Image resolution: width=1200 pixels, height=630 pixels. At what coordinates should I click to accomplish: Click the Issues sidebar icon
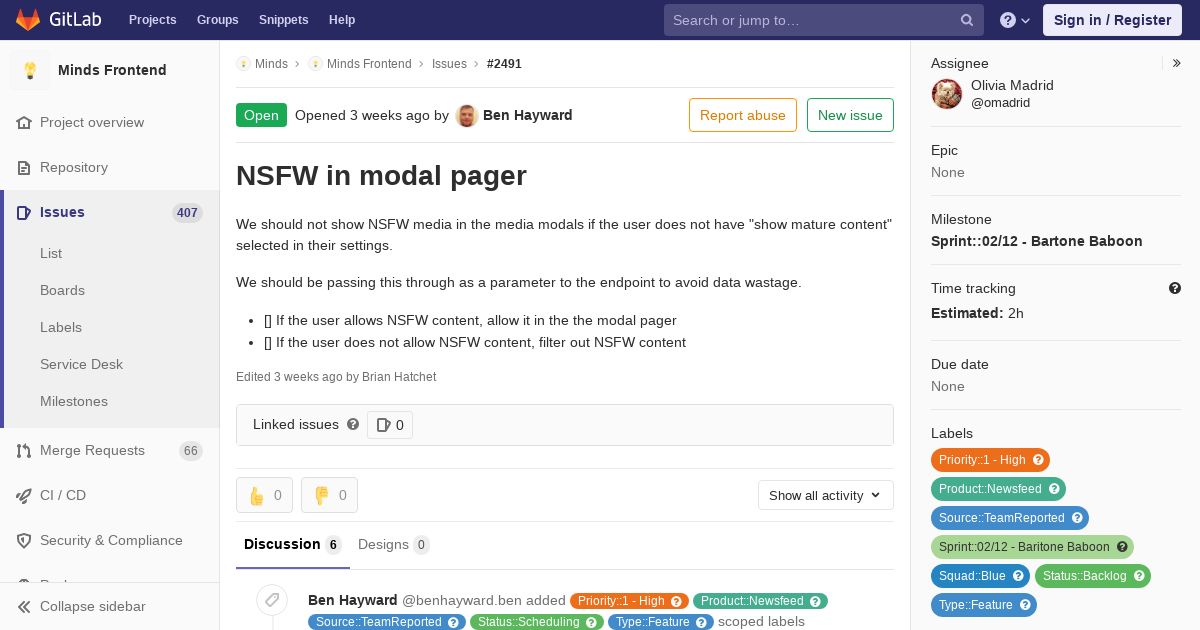click(x=24, y=212)
